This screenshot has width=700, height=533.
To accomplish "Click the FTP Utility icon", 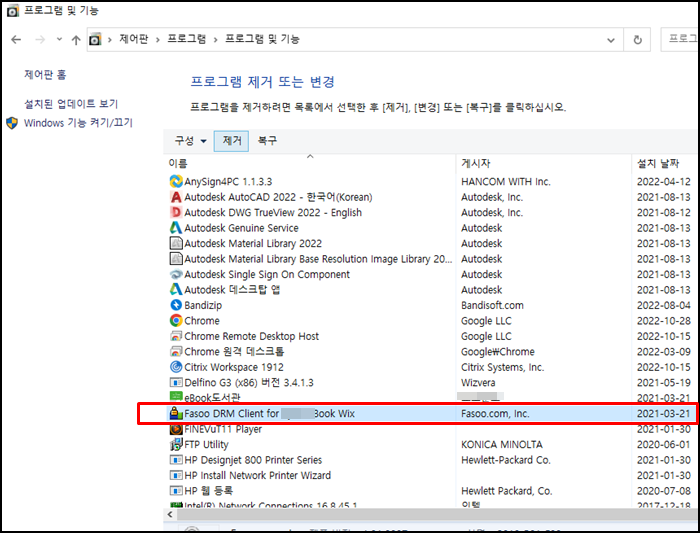I will point(176,445).
